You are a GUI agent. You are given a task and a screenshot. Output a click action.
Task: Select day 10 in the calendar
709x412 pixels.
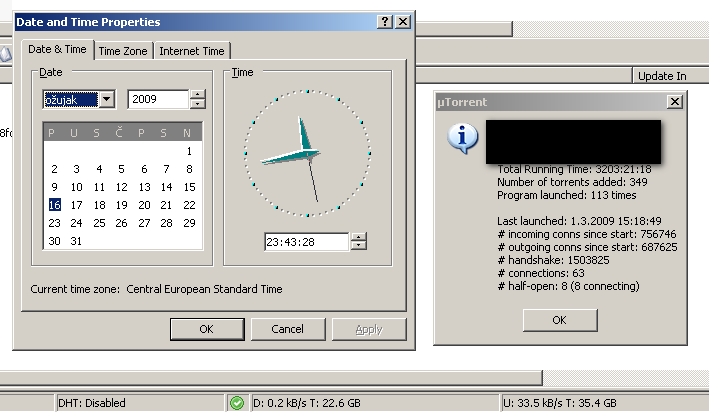76,187
